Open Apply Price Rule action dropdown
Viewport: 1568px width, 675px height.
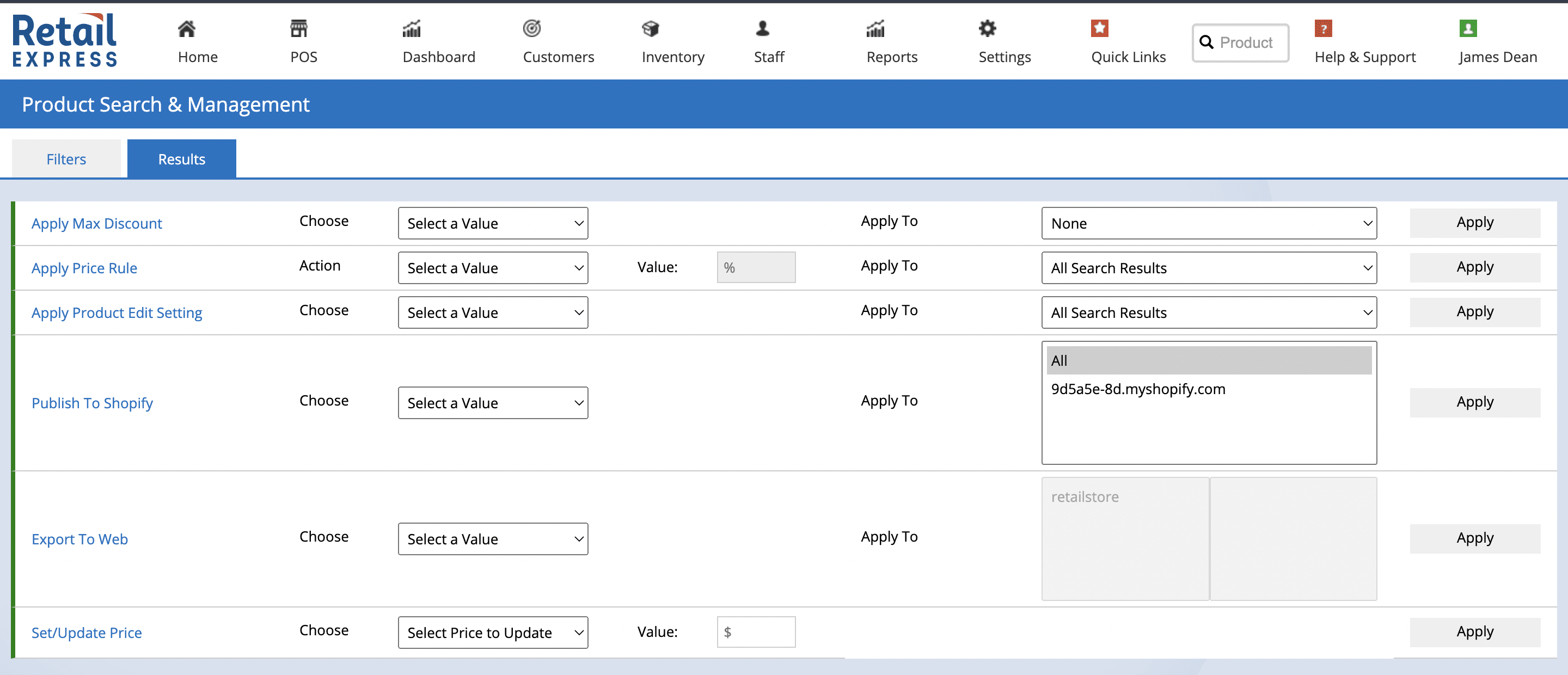493,268
